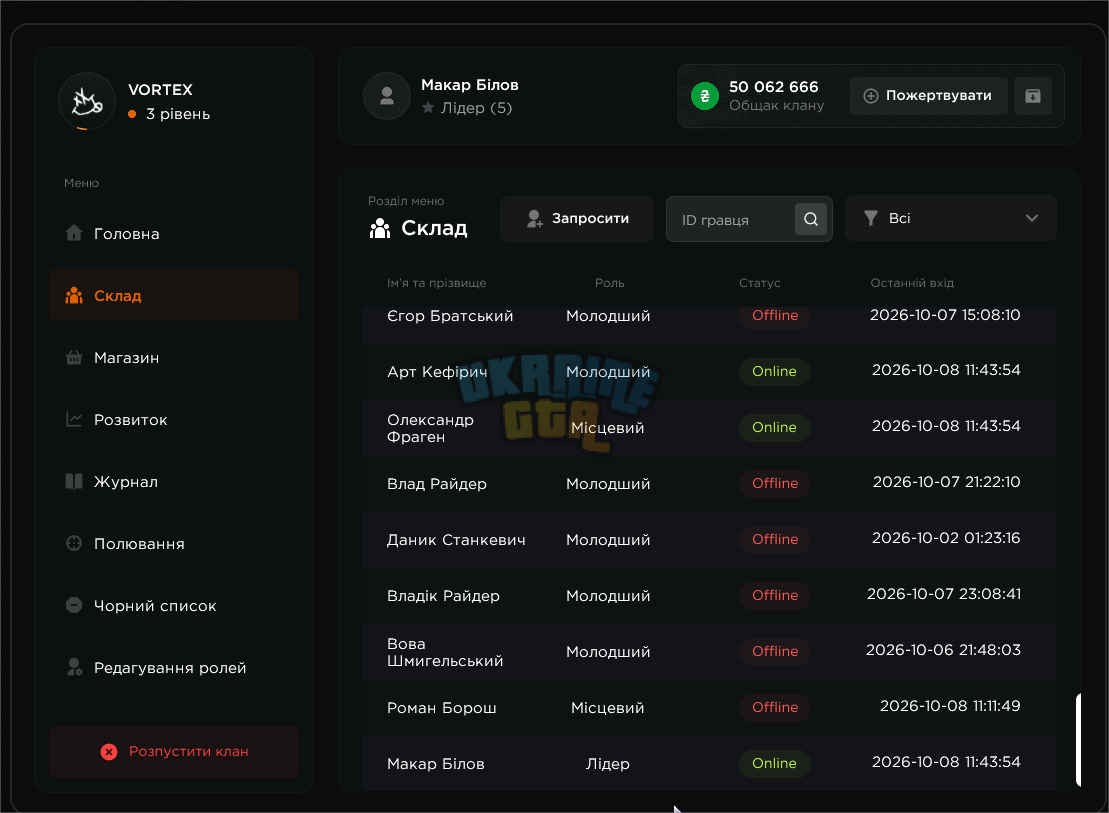Click the red X icon on Розпустити клан
This screenshot has height=813, width=1109.
click(x=109, y=751)
